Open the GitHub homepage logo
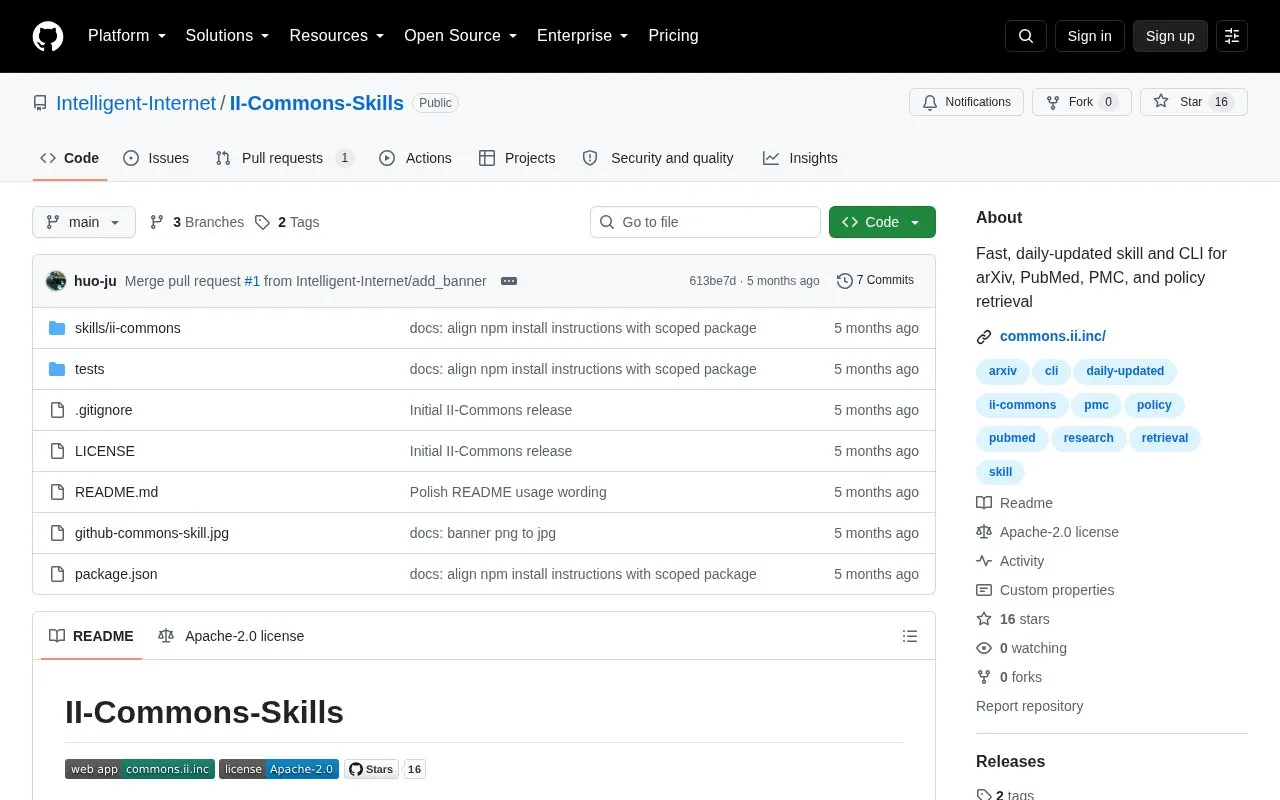Viewport: 1280px width, 800px height. [x=48, y=36]
